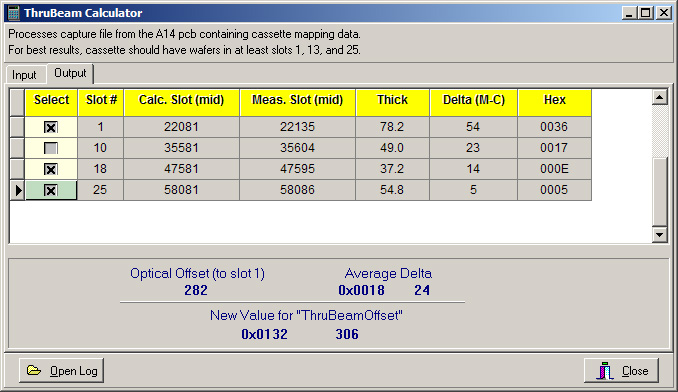
Task: Click measured slot value 35604
Action: 297,148
